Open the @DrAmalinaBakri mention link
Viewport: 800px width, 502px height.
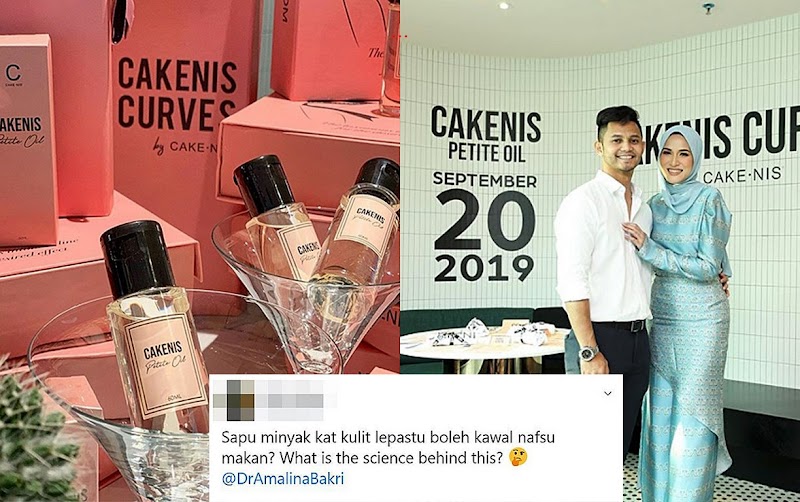click(283, 479)
